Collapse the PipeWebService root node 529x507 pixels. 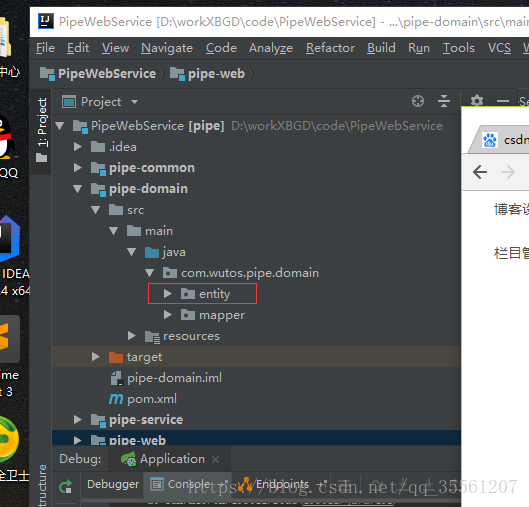tap(60, 126)
